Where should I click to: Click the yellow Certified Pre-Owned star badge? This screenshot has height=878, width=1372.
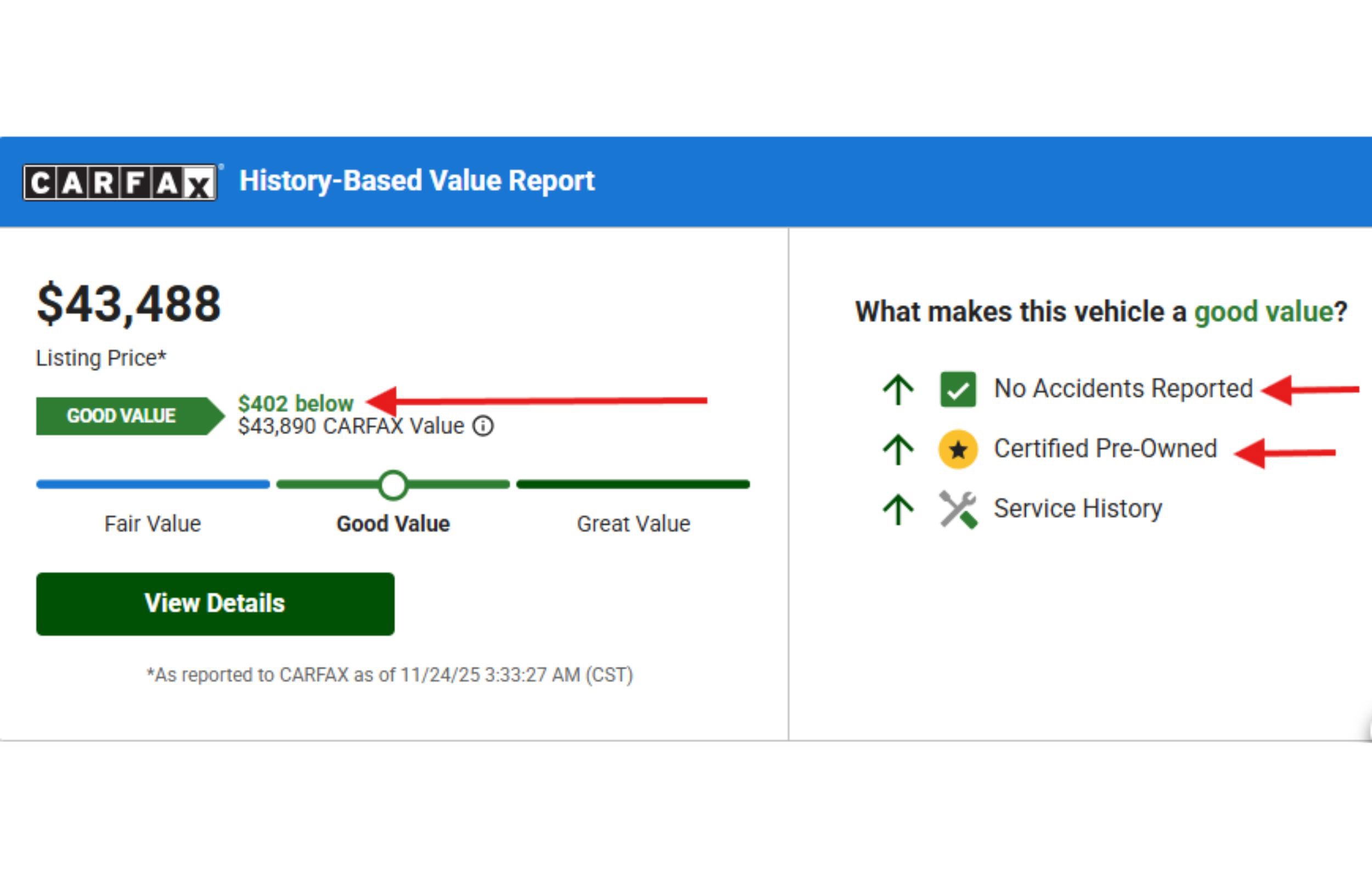[x=958, y=449]
